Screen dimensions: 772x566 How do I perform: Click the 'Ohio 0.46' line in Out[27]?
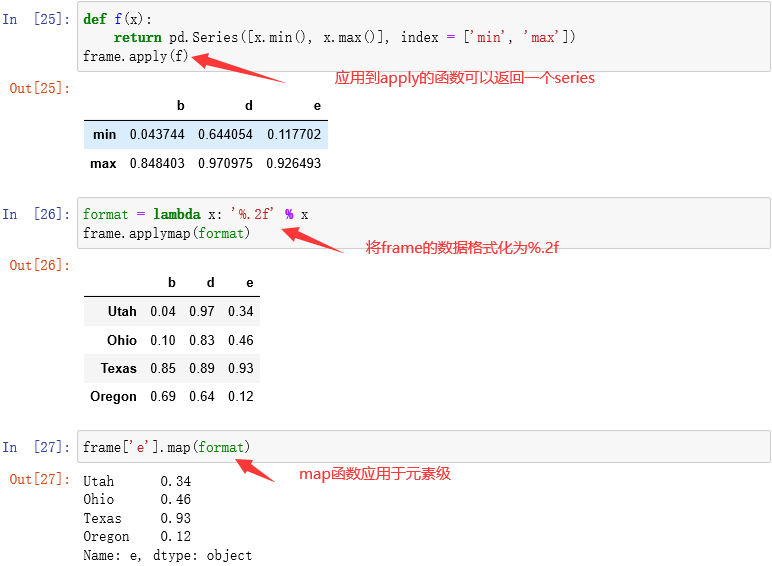137,499
